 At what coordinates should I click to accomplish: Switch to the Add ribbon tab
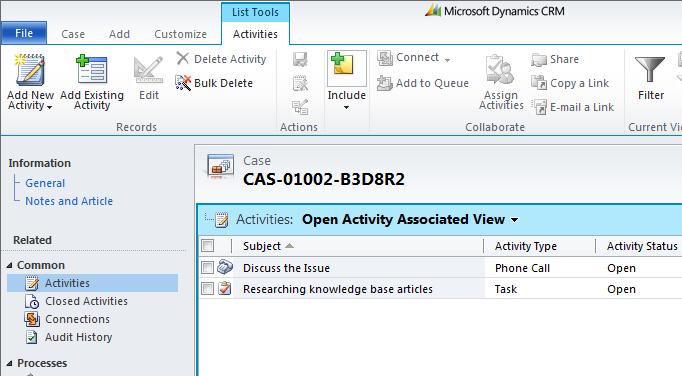click(x=119, y=34)
